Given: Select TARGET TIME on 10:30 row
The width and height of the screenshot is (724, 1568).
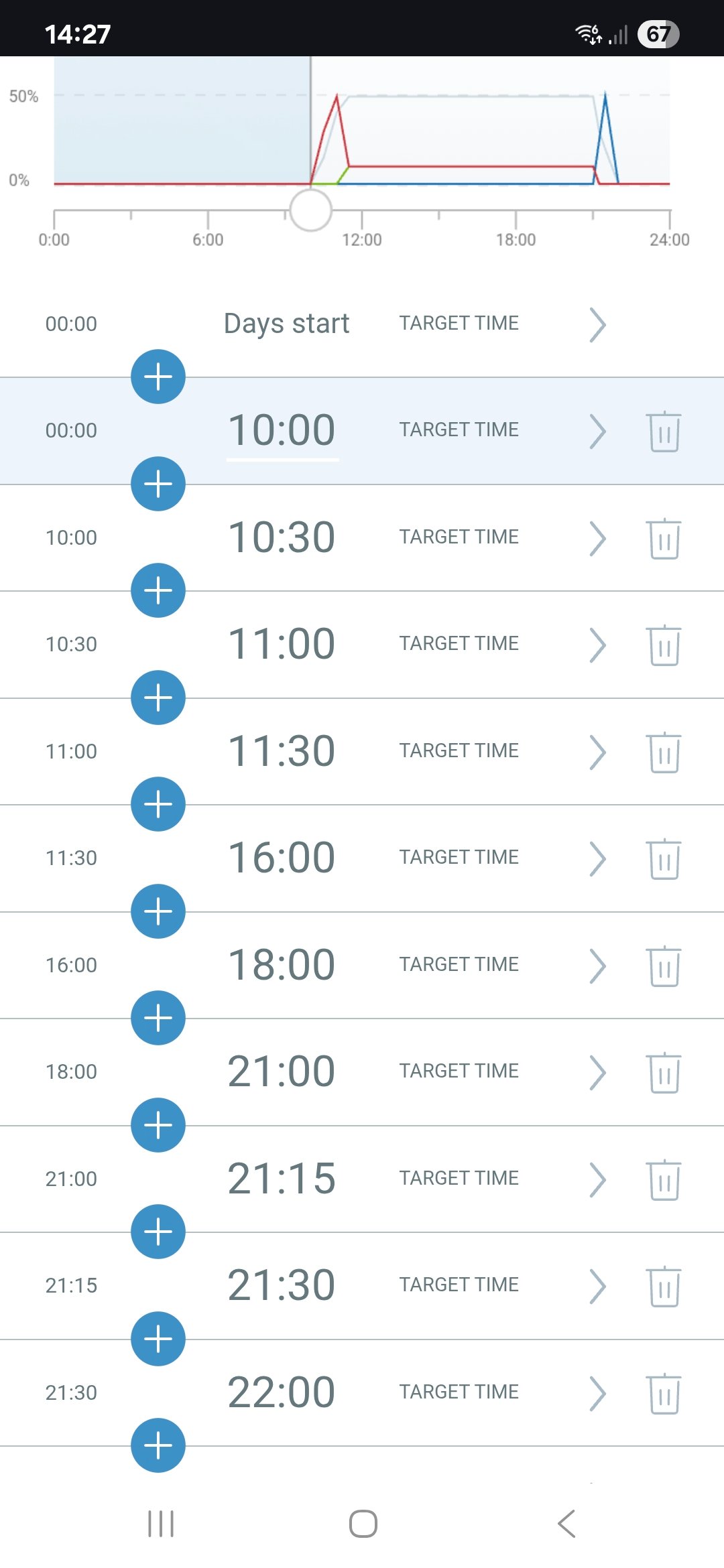Looking at the screenshot, I should (x=459, y=537).
